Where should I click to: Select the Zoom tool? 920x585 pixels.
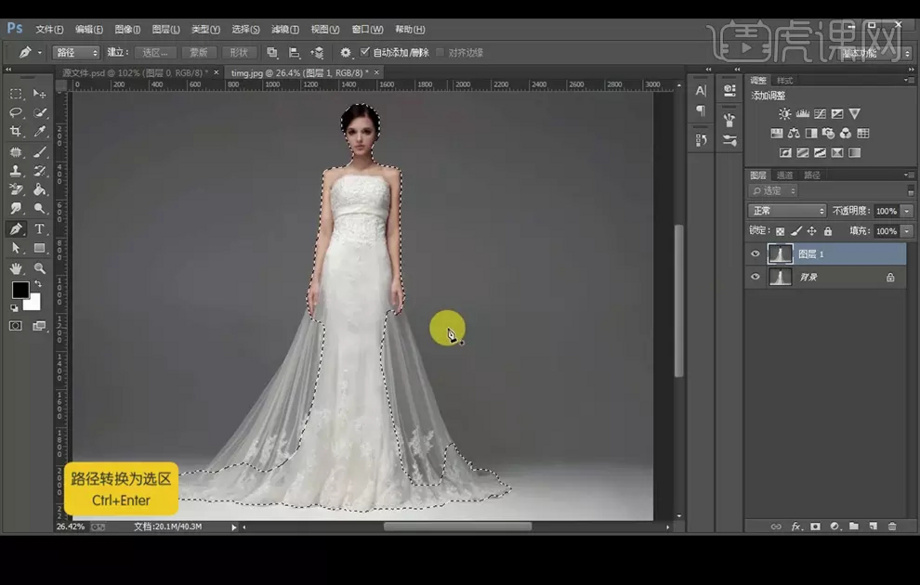coord(39,268)
